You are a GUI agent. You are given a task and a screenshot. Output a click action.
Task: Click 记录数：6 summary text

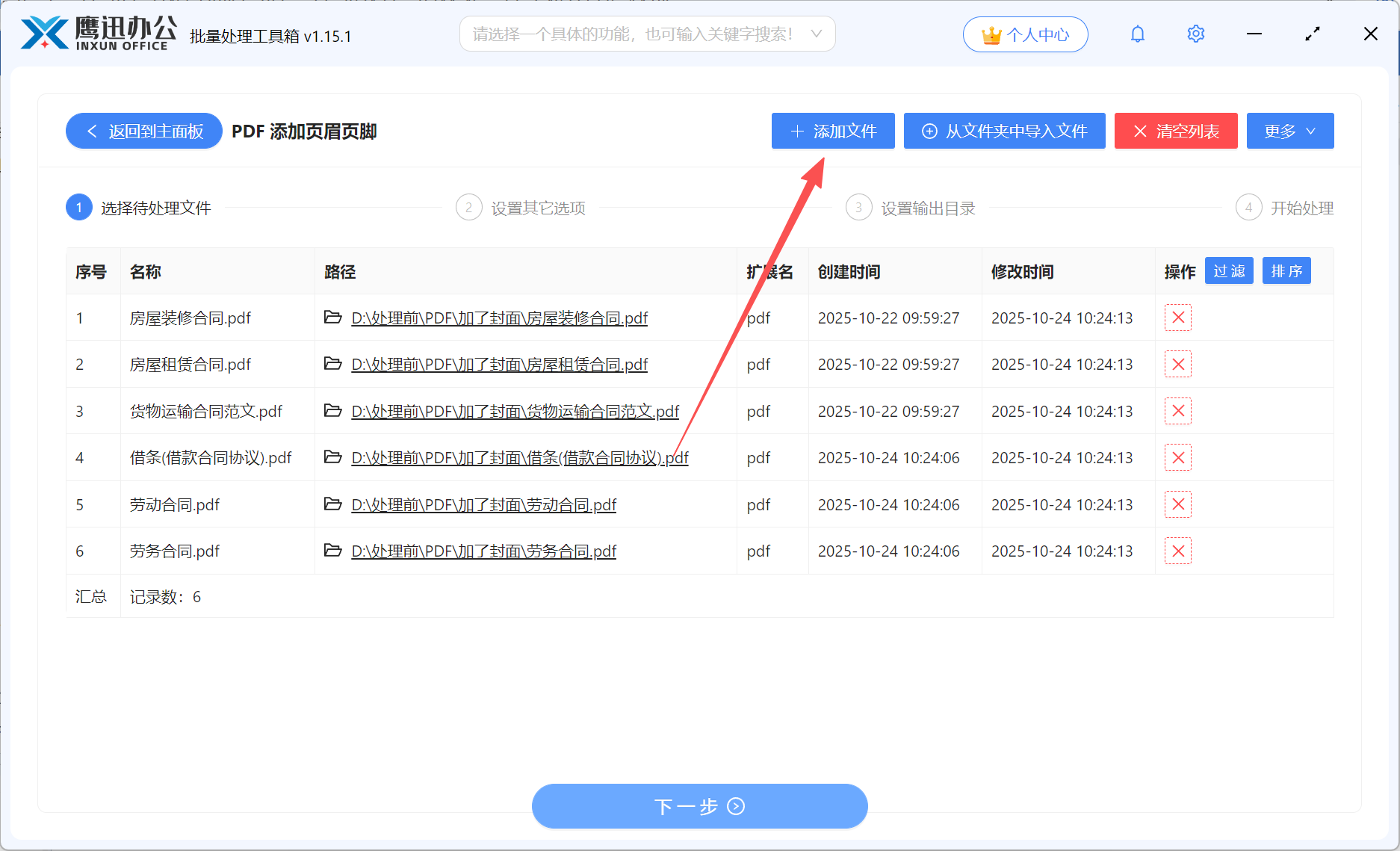pos(165,597)
